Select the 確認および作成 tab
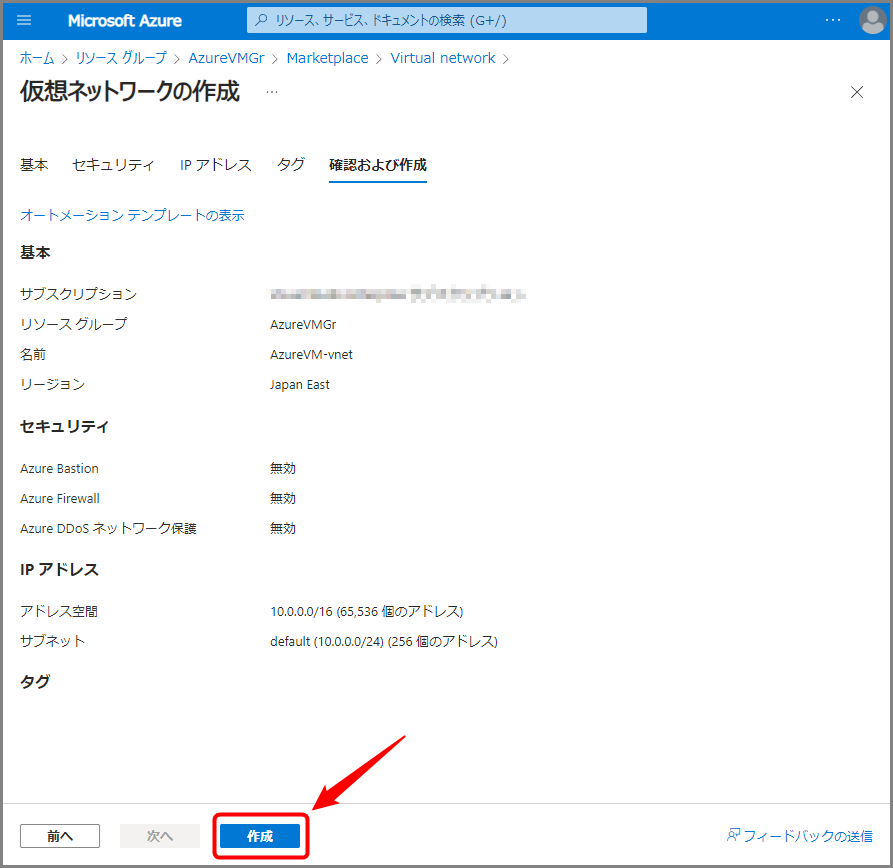The image size is (893, 868). (x=378, y=165)
